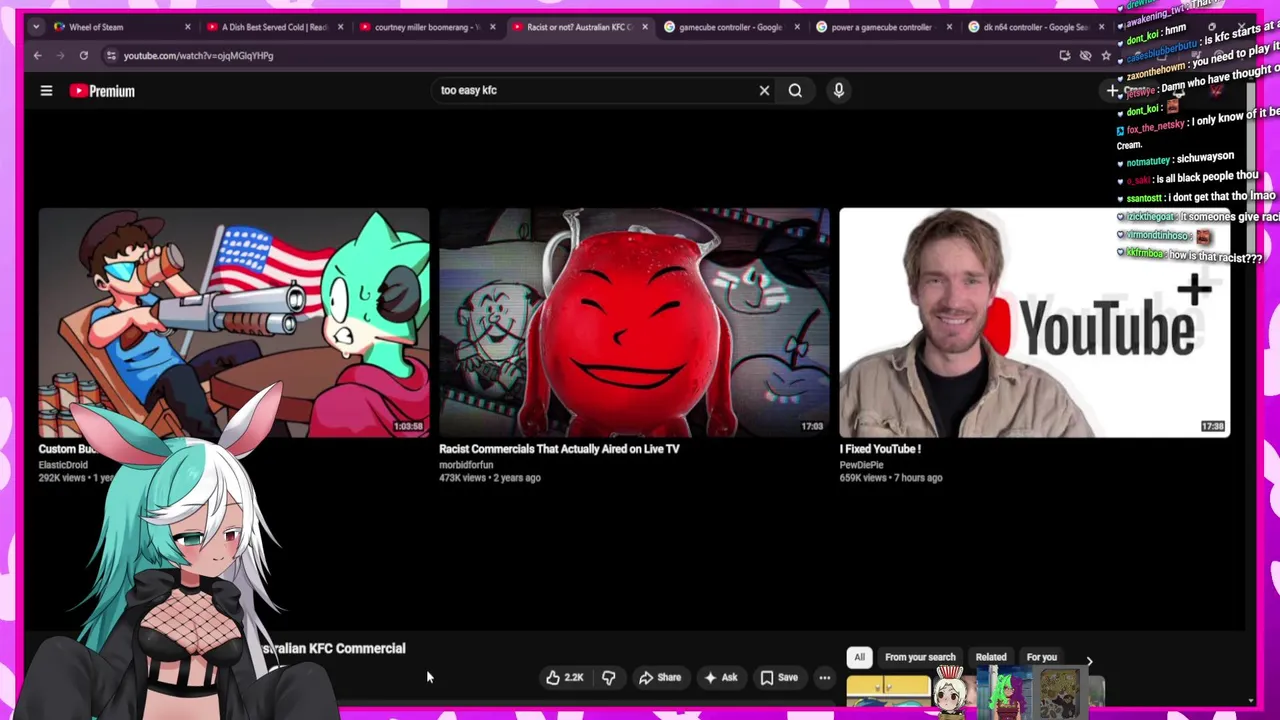Screen dimensions: 1280x720
Task: Open 'I Fixed YouTube !' video title
Action: pos(880,449)
